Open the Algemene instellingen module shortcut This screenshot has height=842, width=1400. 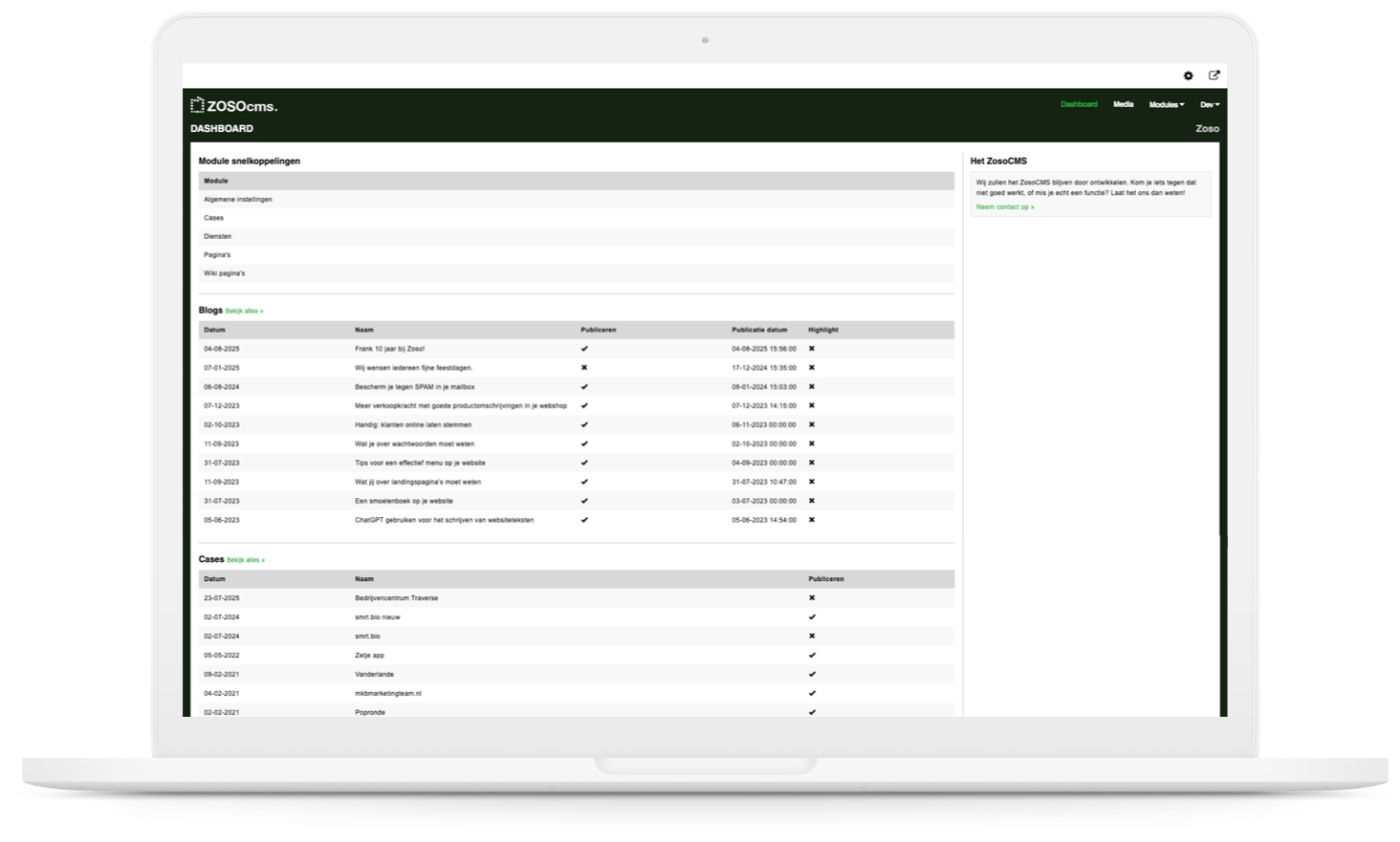pos(238,200)
